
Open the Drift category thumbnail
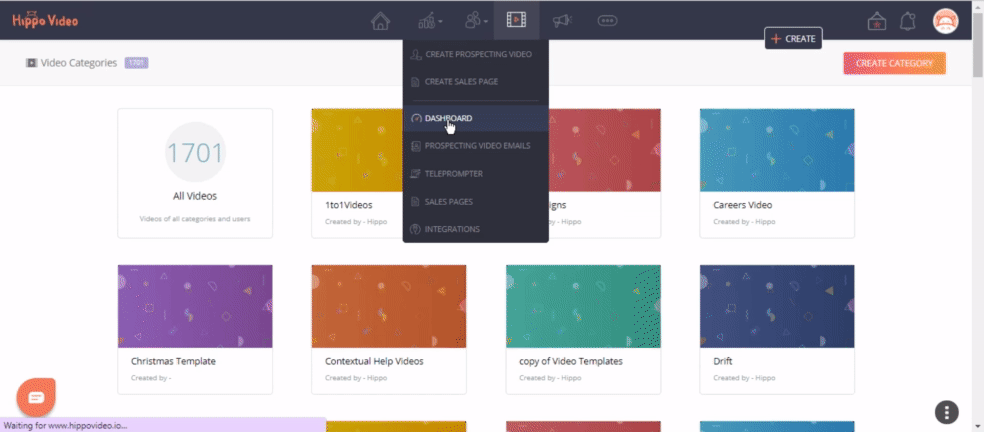777,306
